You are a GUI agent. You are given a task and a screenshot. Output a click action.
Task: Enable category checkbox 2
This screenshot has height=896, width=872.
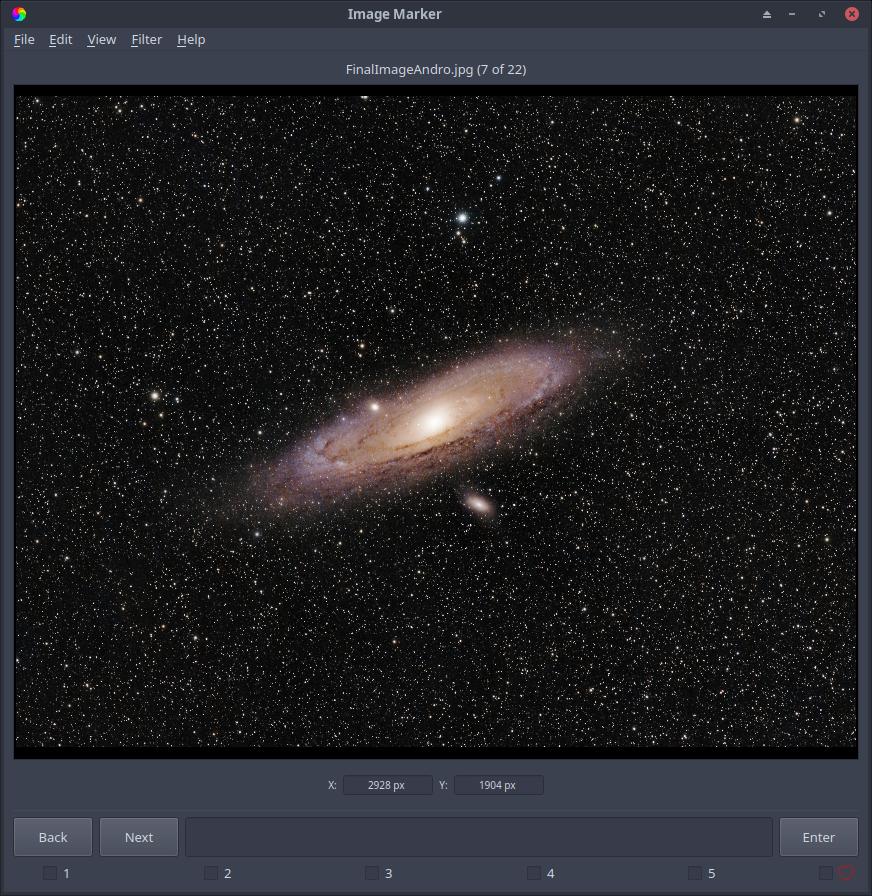tap(211, 873)
